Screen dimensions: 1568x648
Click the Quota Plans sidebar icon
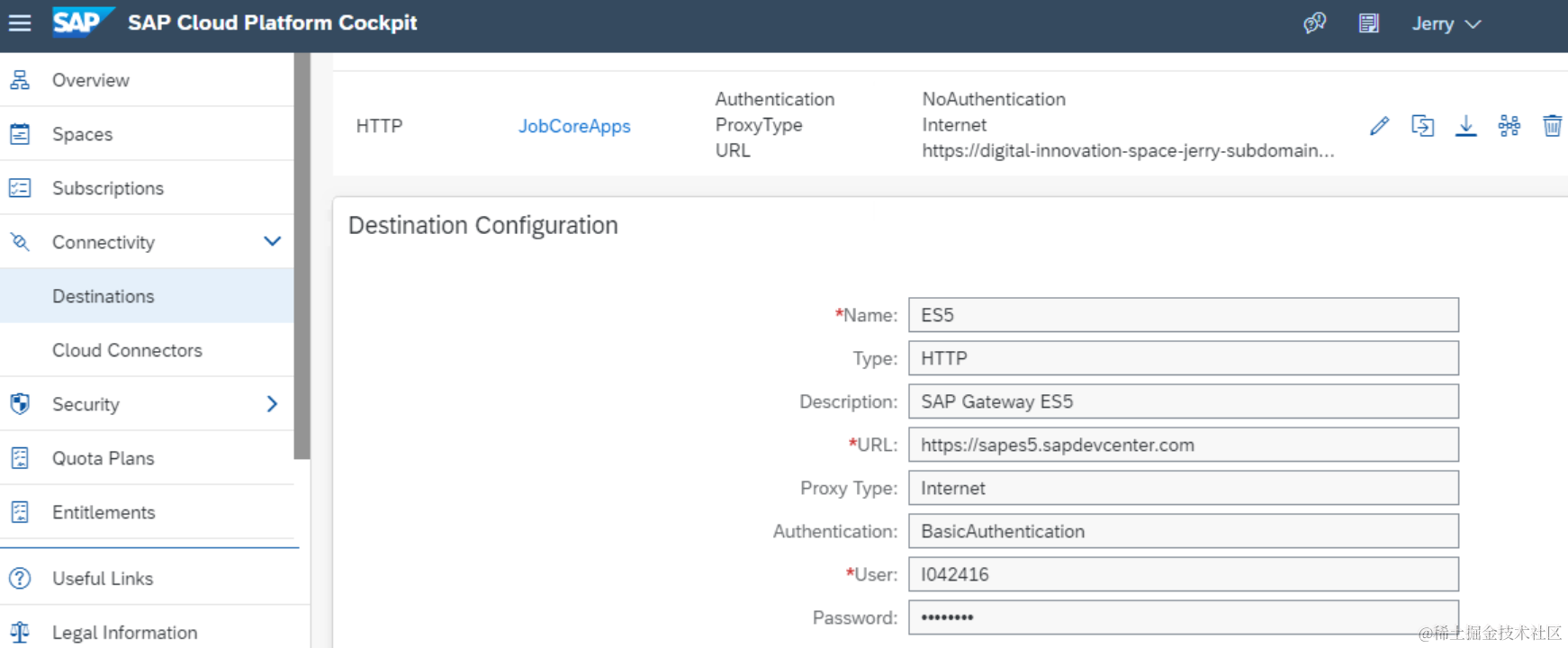[x=20, y=458]
